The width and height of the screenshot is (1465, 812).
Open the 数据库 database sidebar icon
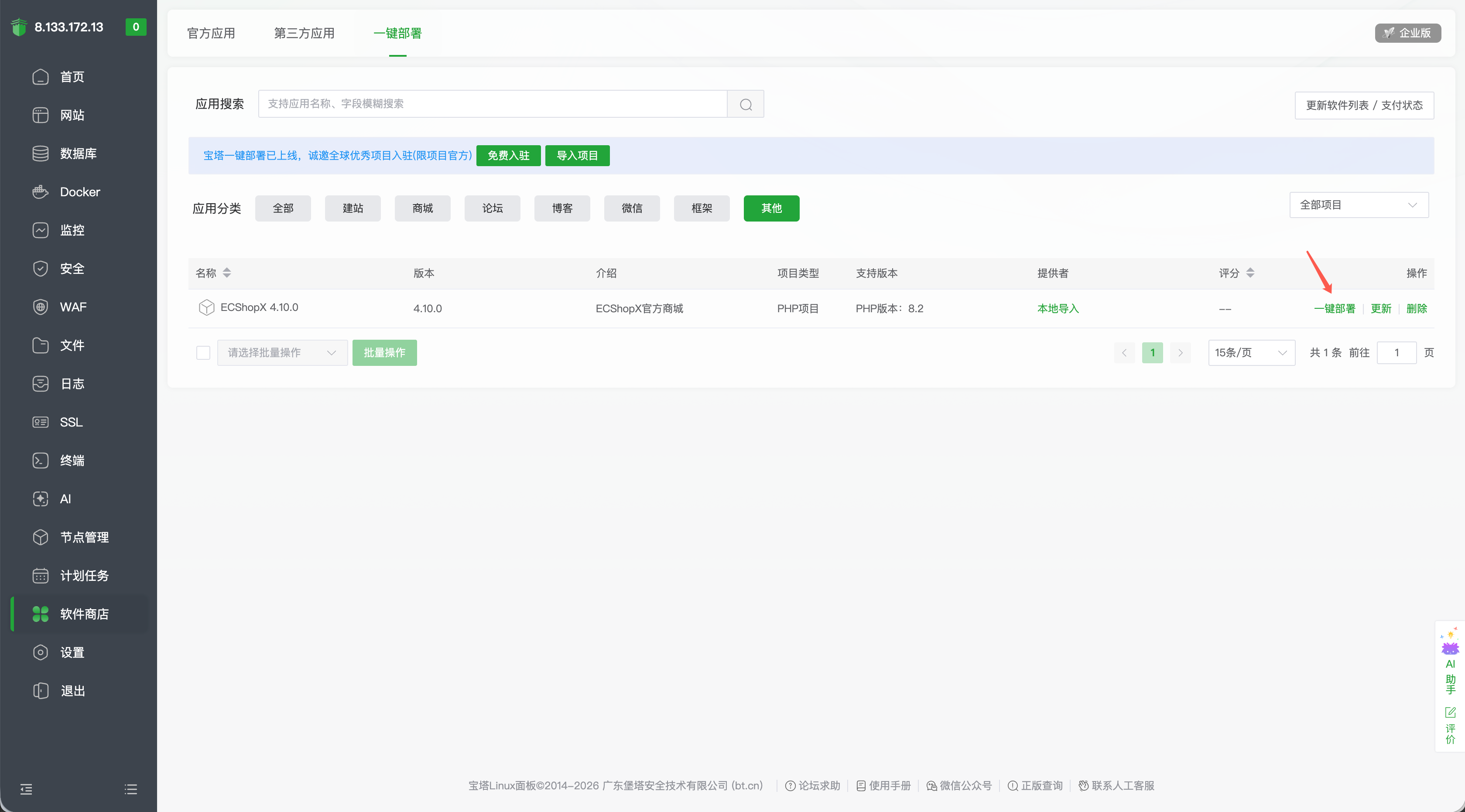[x=41, y=154]
